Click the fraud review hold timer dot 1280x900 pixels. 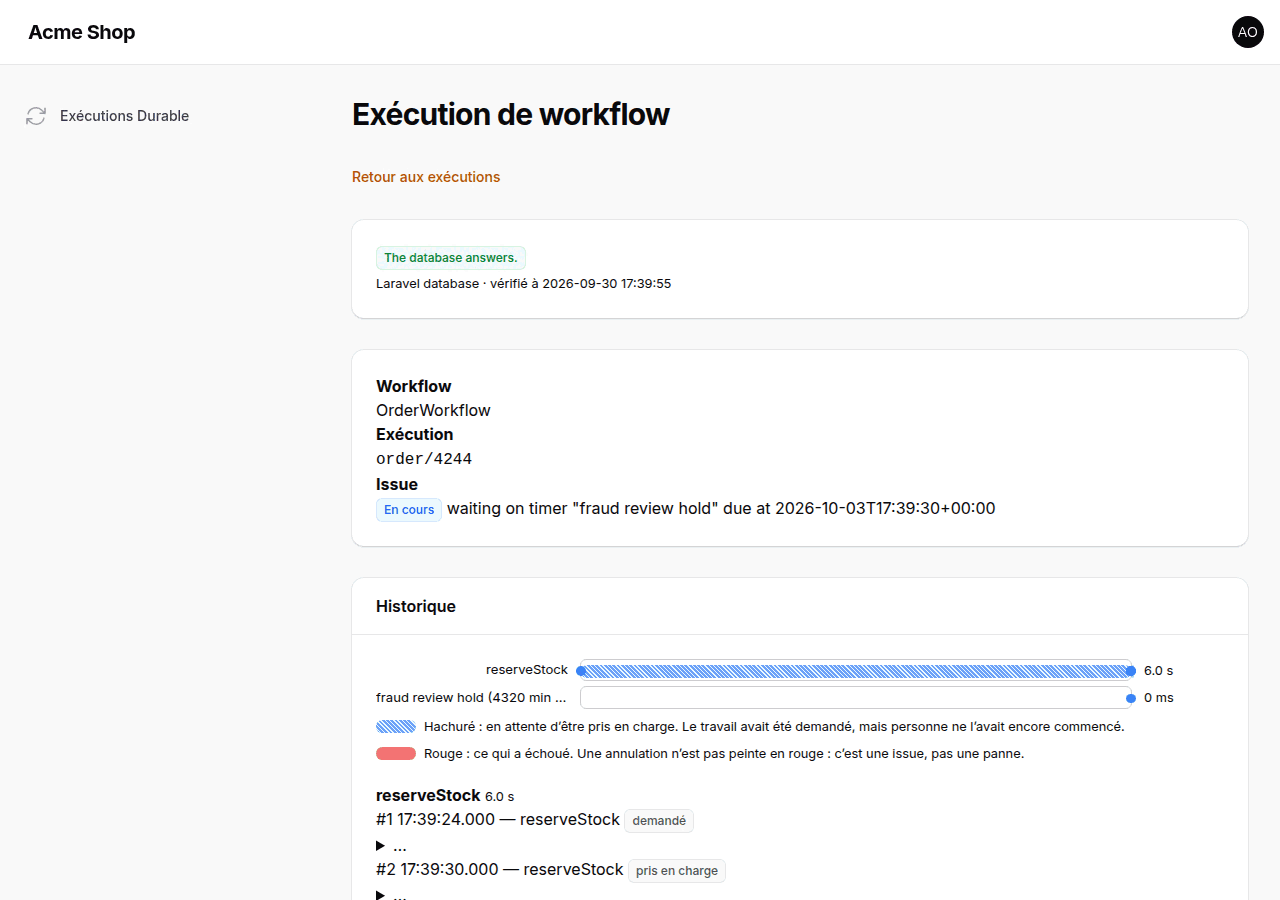tap(1131, 698)
